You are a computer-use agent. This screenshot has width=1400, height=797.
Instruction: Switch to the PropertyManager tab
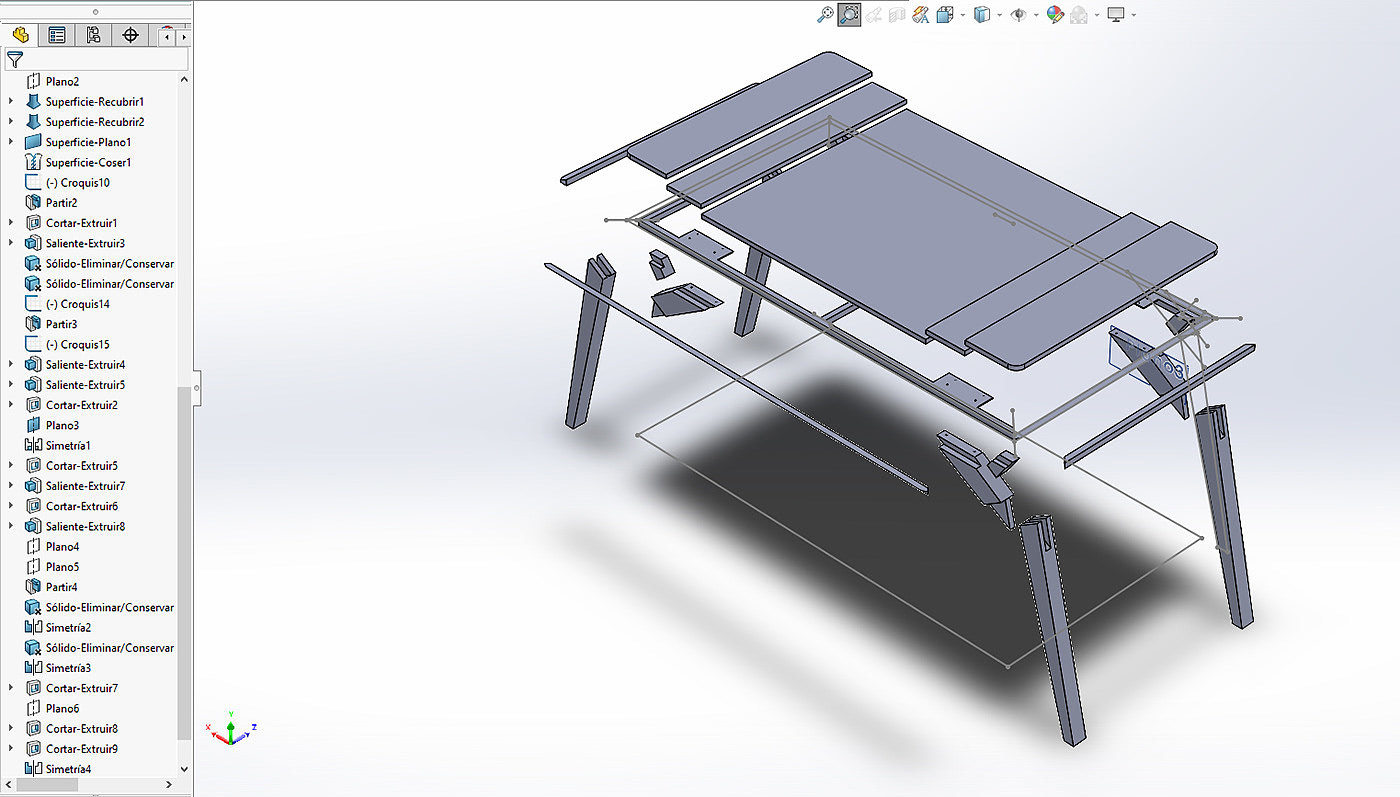coord(57,35)
